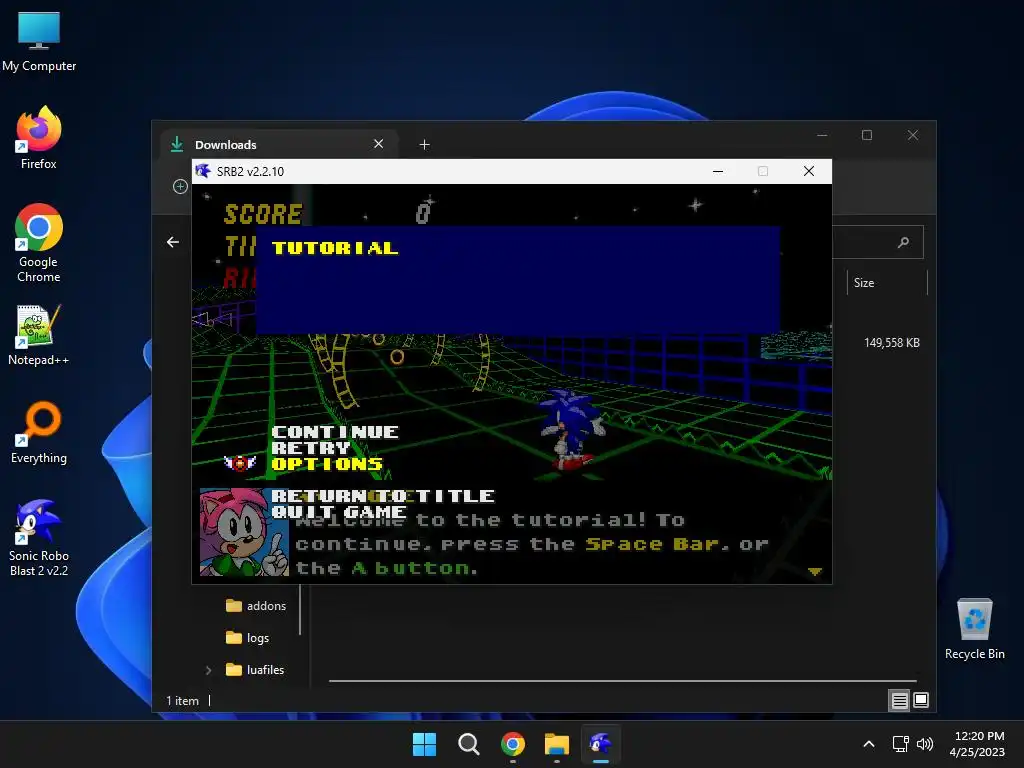
Task: Minimize the File Explorer window
Action: pos(822,135)
